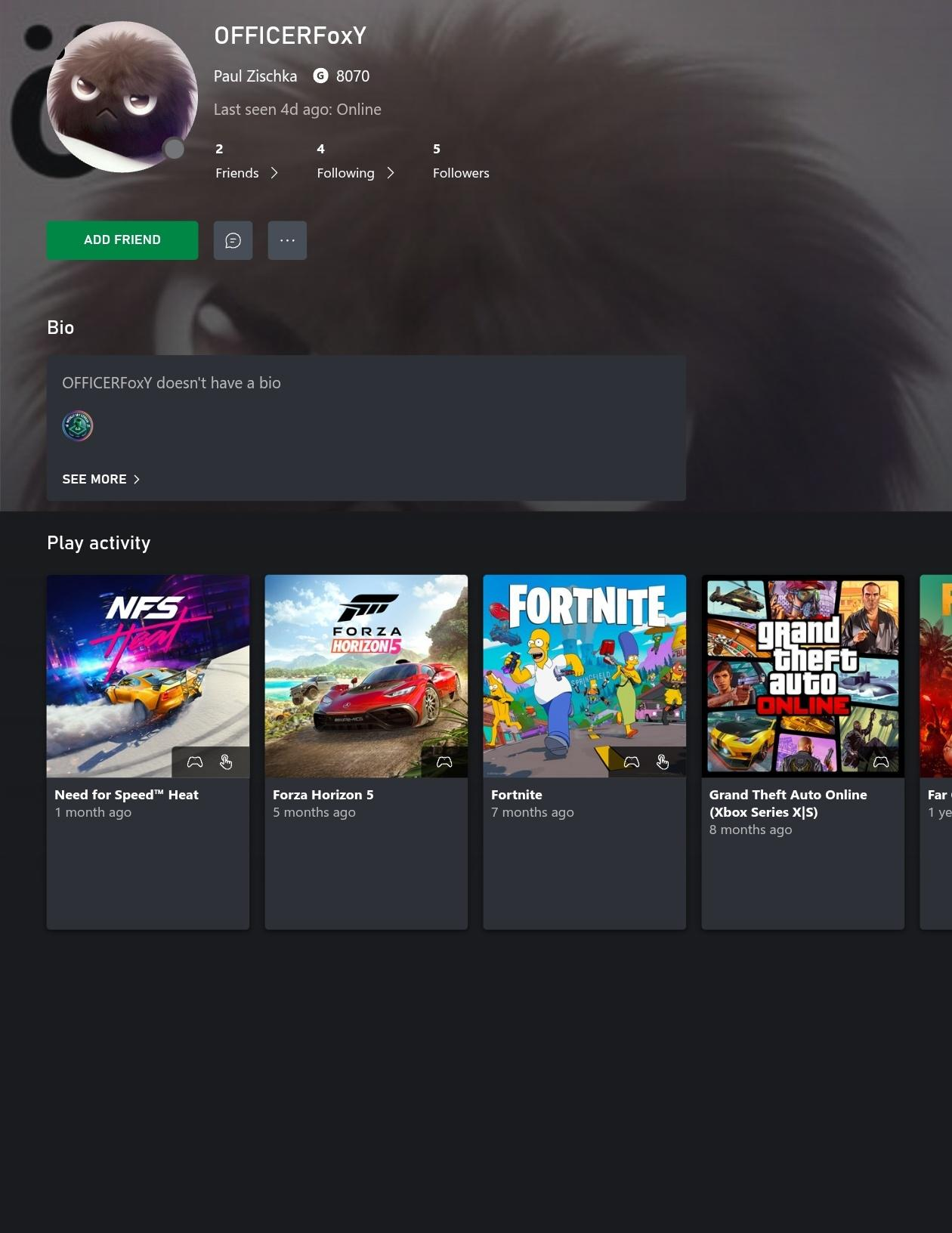This screenshot has height=1233, width=952.
Task: Click the controller icon on NFS Heat
Action: [195, 762]
